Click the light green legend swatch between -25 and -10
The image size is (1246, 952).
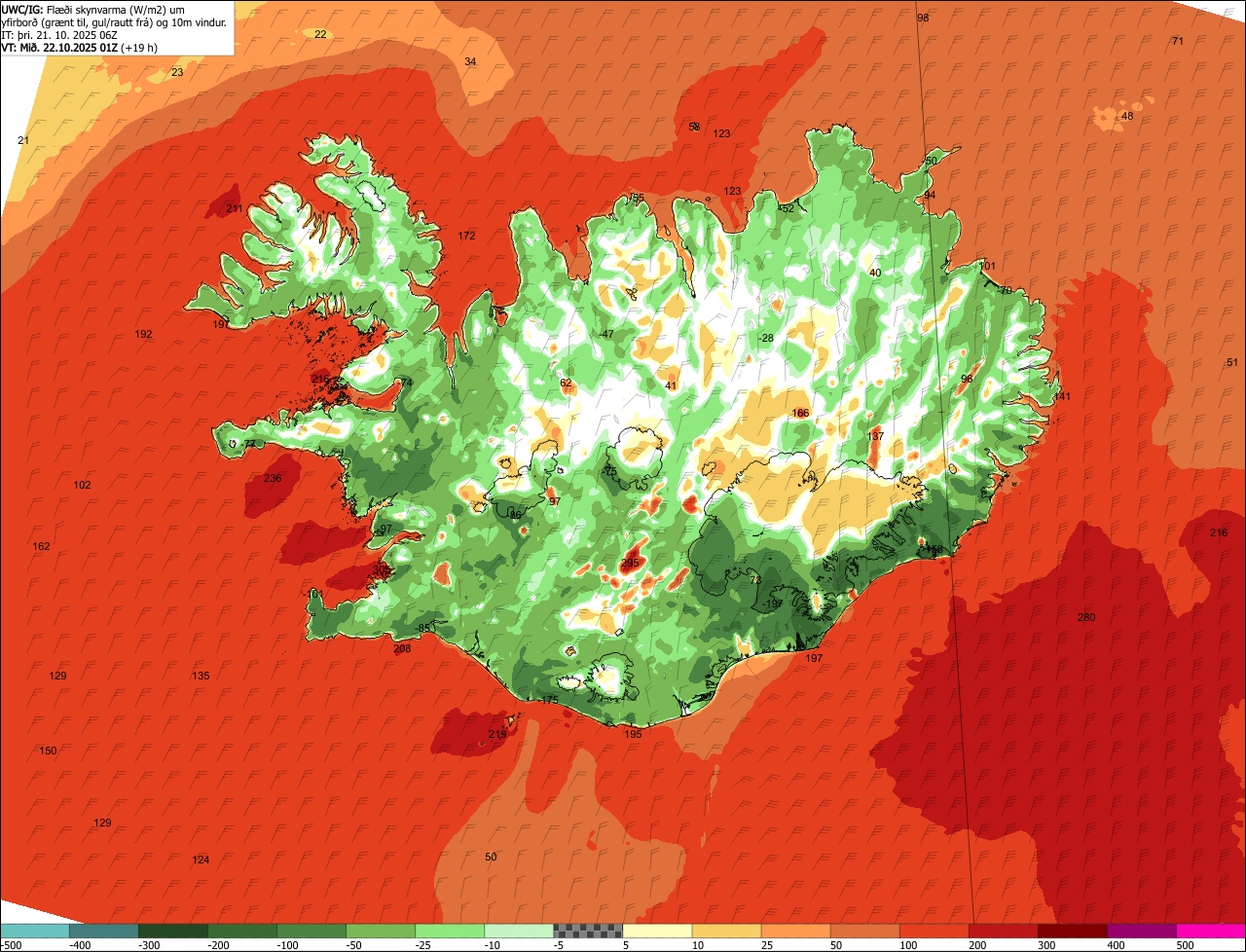click(x=450, y=931)
